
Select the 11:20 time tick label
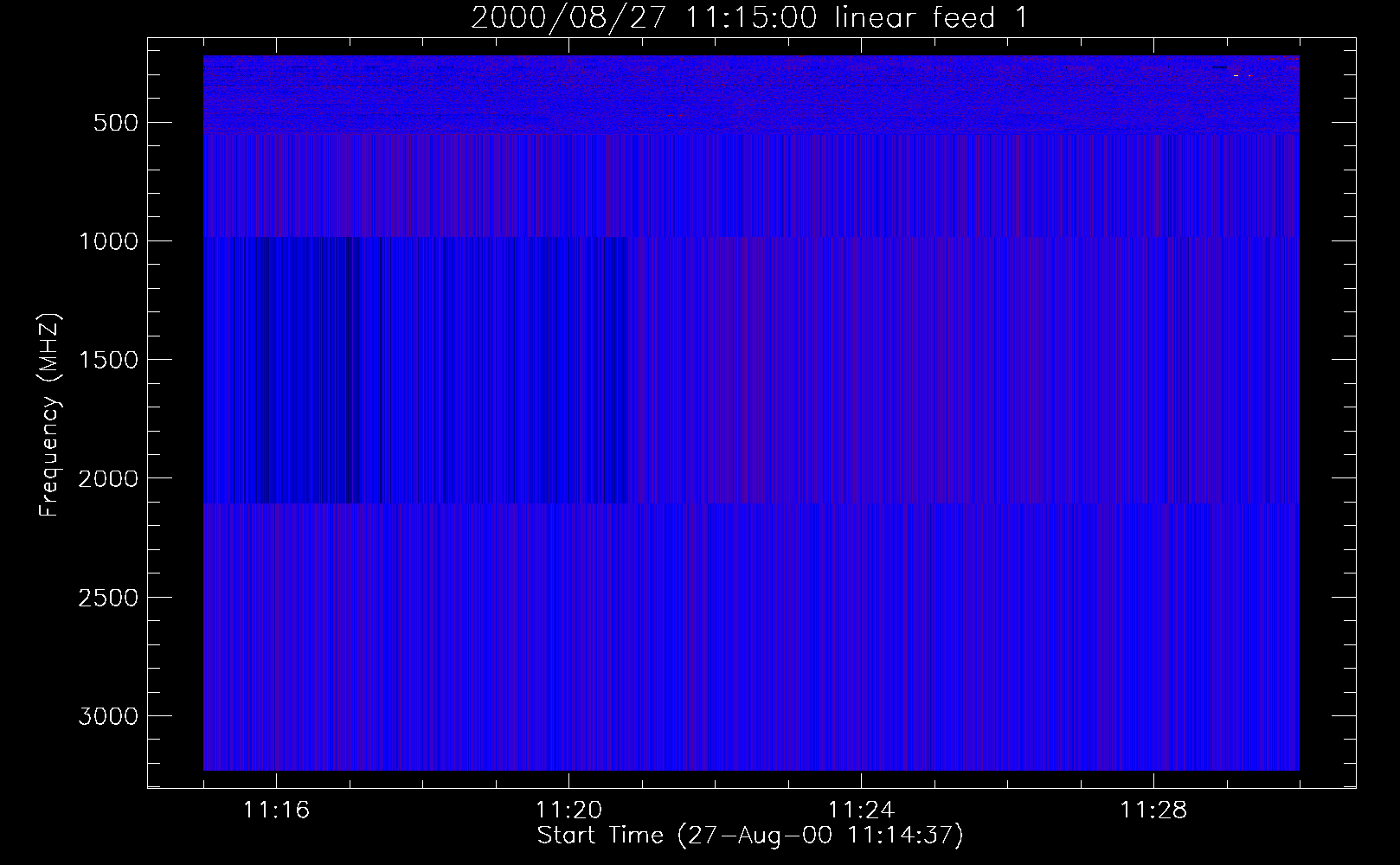568,811
